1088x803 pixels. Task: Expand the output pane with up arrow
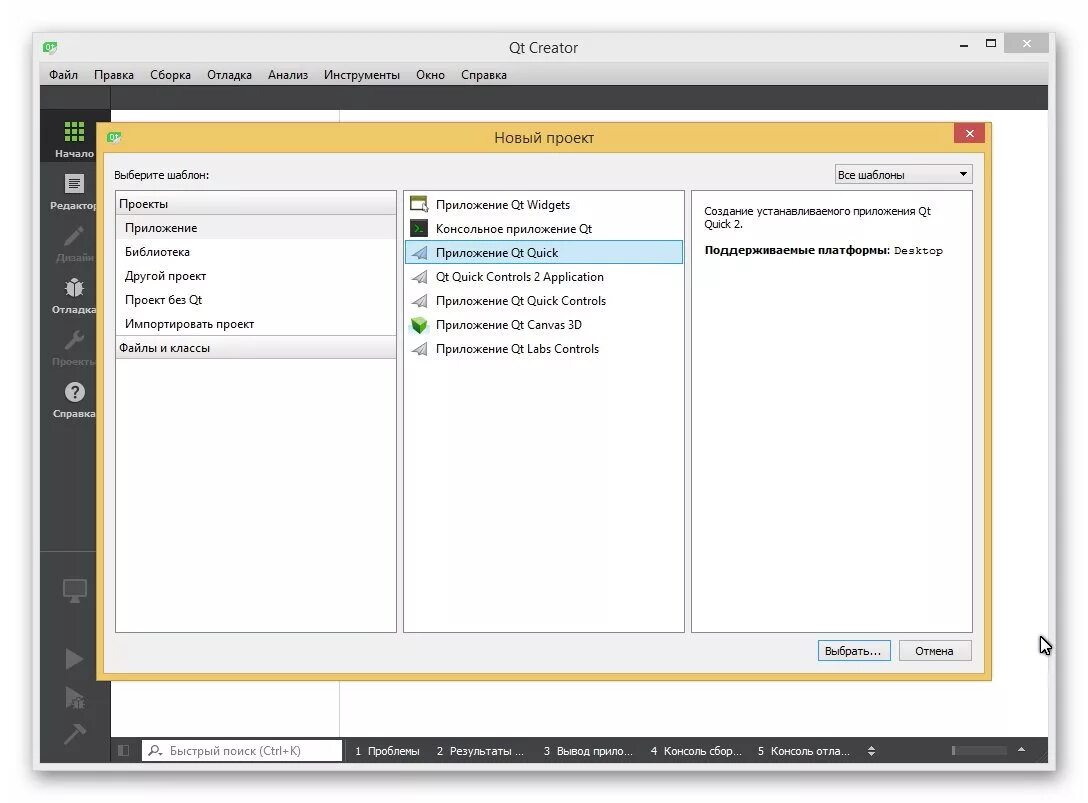1021,750
